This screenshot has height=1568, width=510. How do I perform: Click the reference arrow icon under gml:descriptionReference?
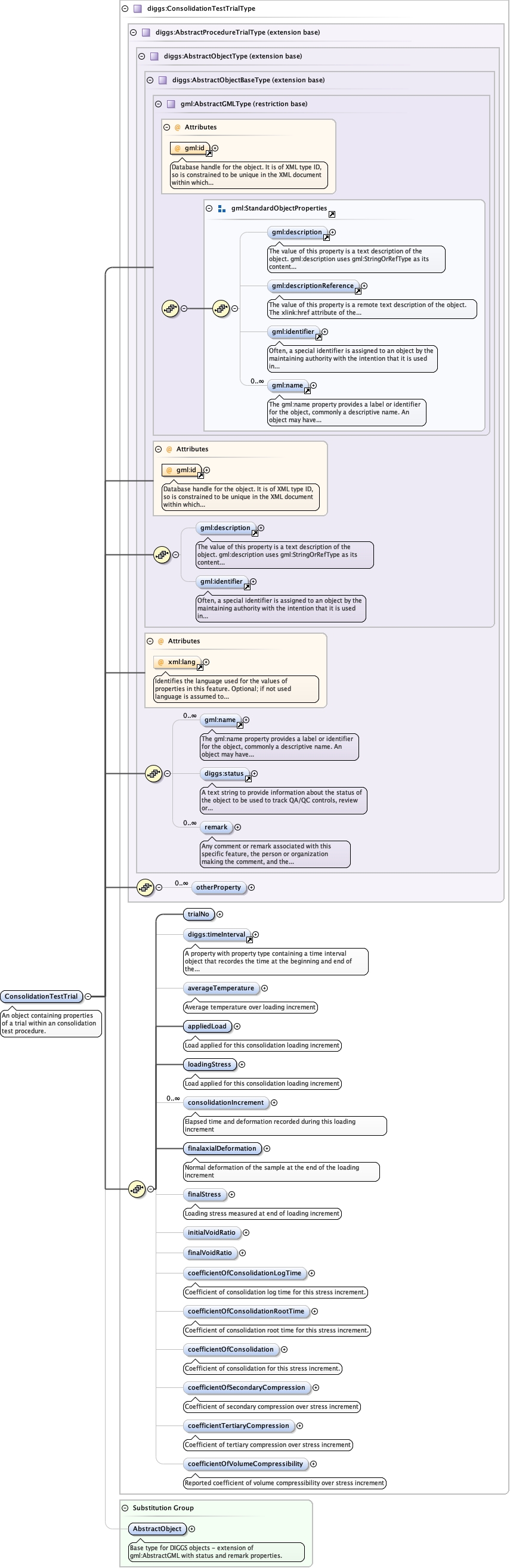pyautogui.click(x=358, y=292)
